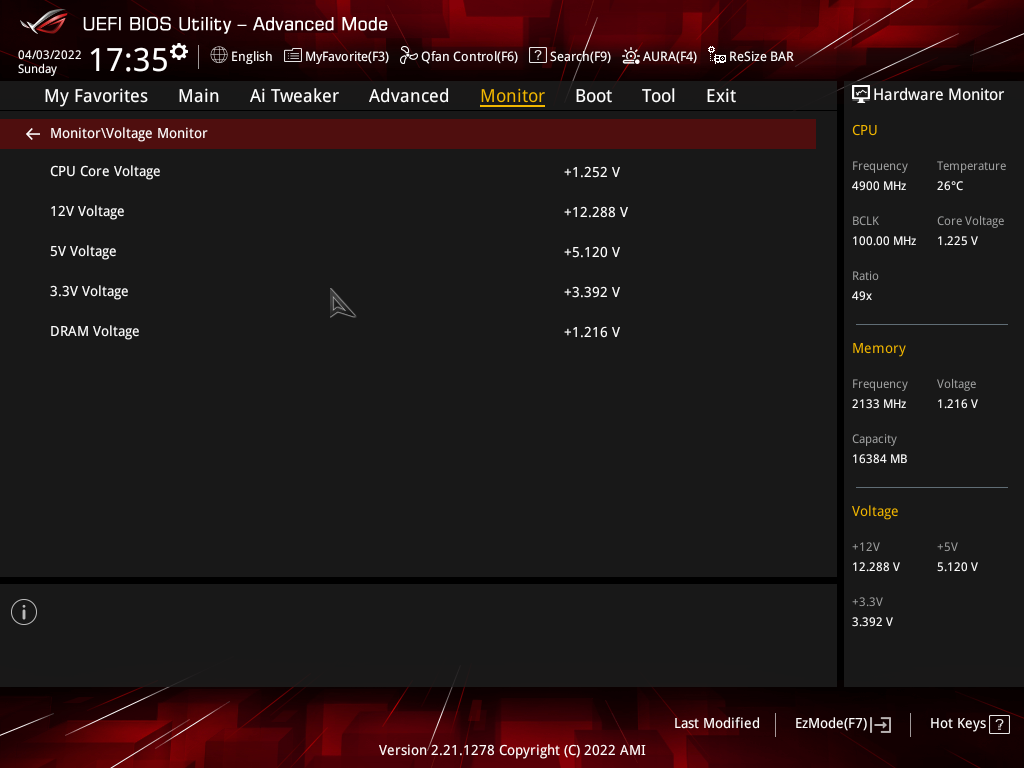Click the +1.216 V DRAM value
The height and width of the screenshot is (768, 1024).
point(592,332)
